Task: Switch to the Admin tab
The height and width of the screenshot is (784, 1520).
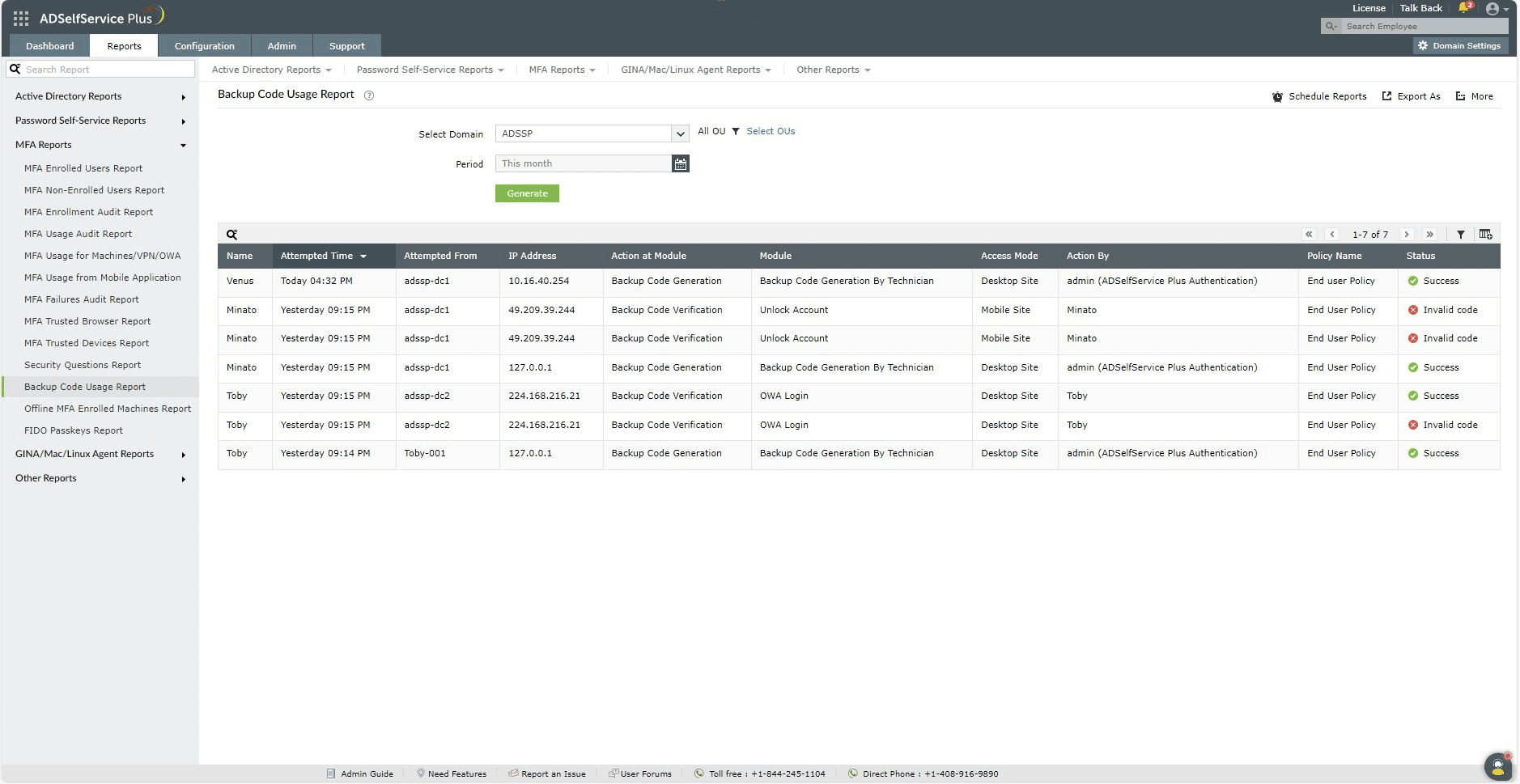Action: pos(282,46)
